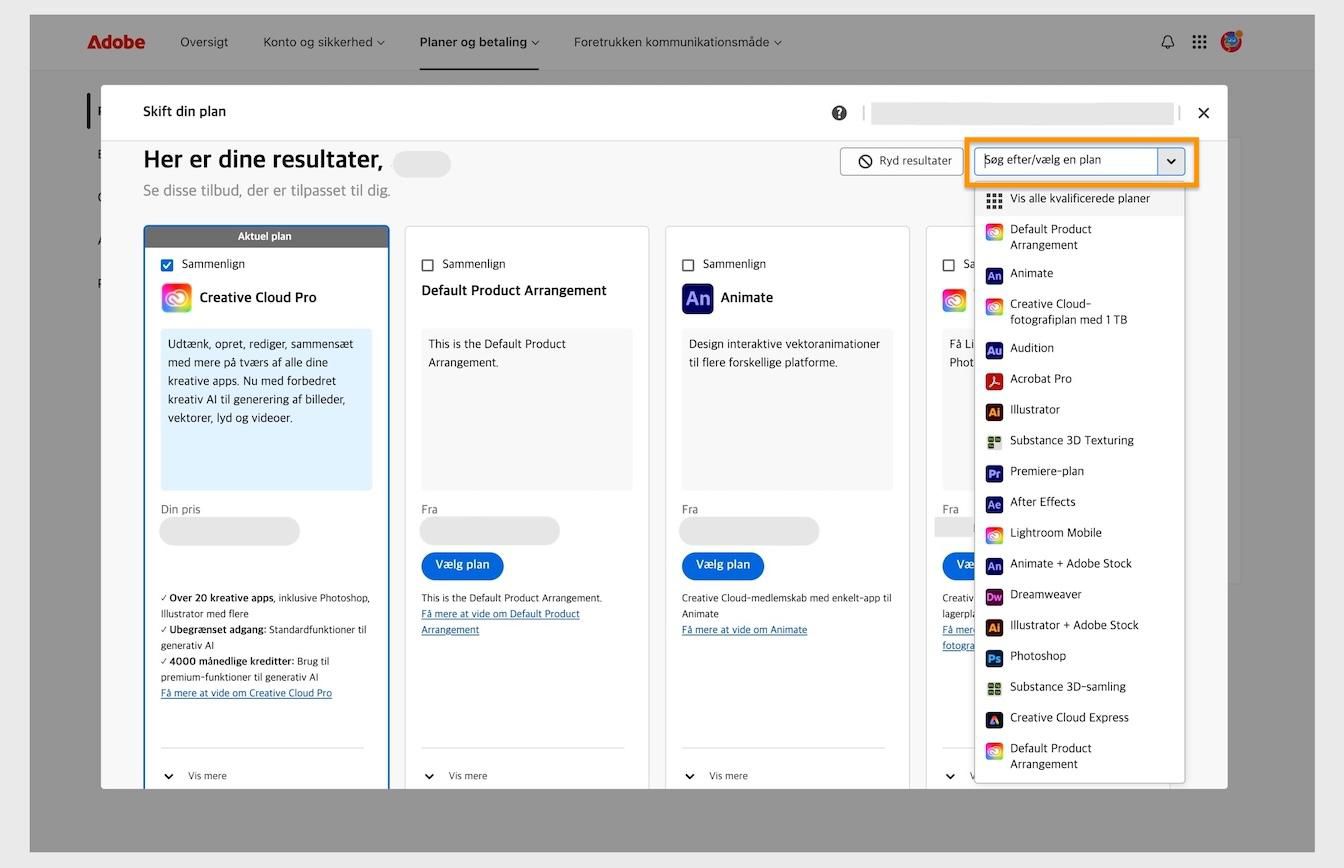Pick Substance 3D-samling from the list
Viewport: 1344px width, 868px height.
click(1080, 688)
